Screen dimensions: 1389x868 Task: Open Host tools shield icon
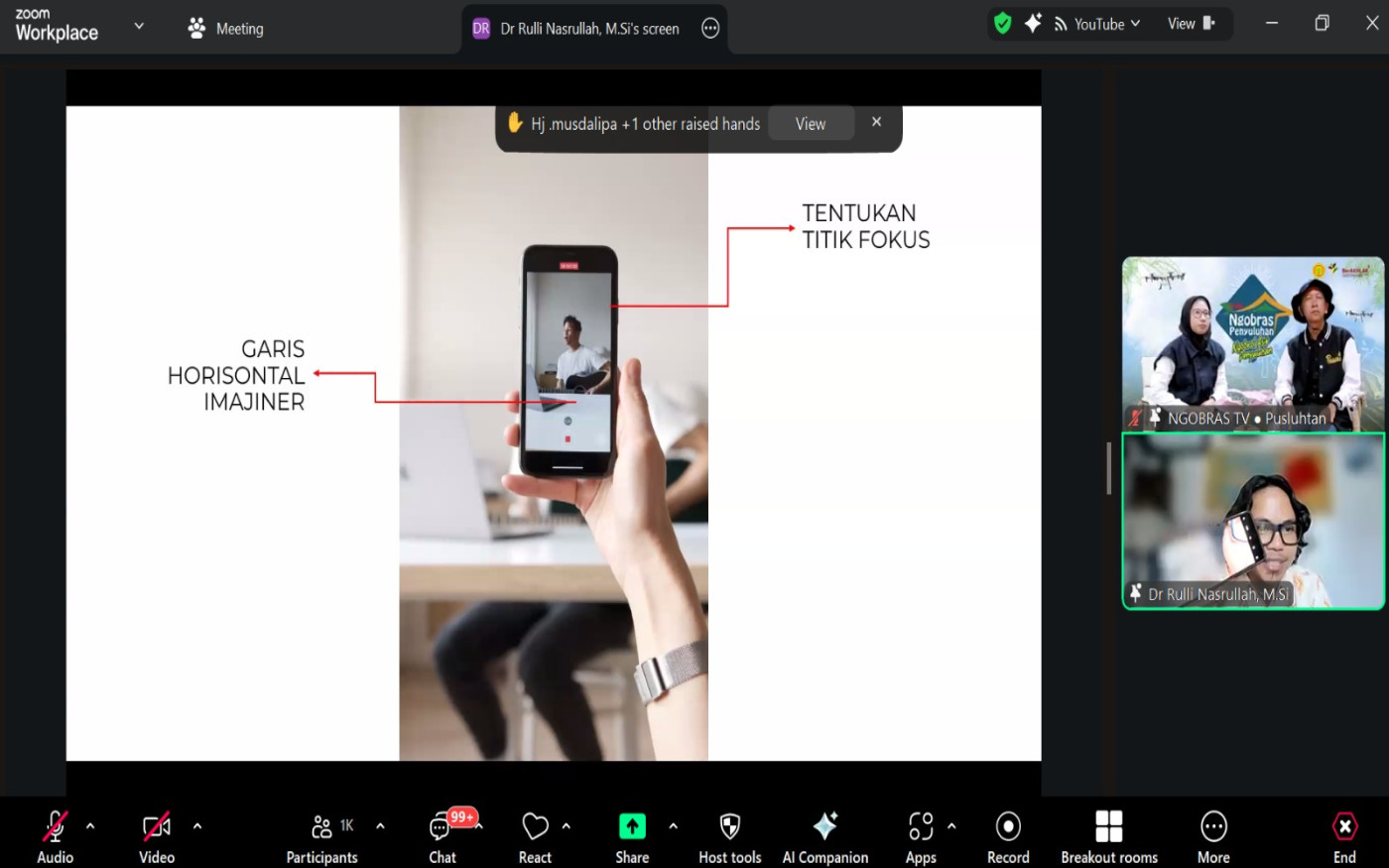pos(729,827)
